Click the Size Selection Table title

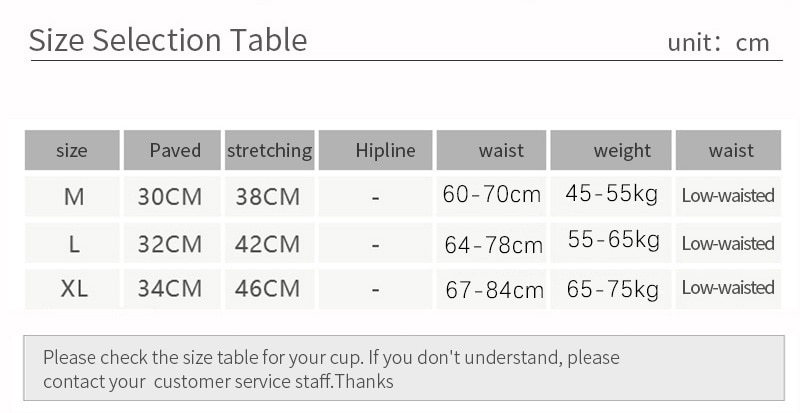coord(168,40)
